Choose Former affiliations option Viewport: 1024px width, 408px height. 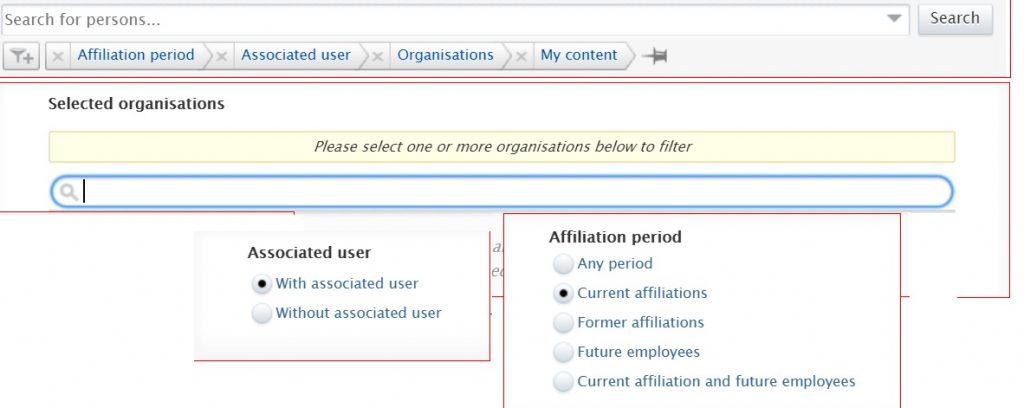pos(564,323)
